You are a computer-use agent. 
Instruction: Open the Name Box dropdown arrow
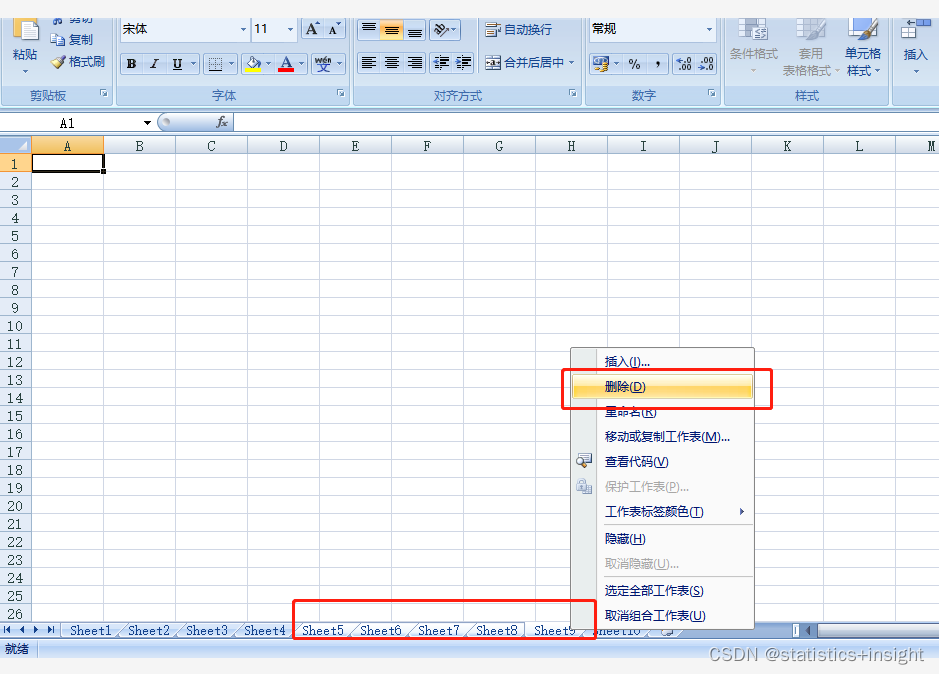click(x=147, y=123)
